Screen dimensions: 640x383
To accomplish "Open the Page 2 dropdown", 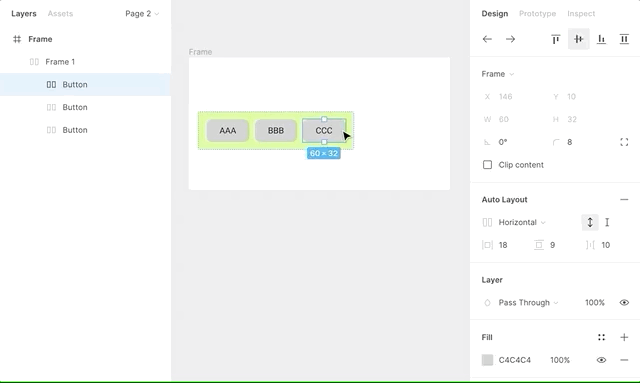I will (142, 14).
